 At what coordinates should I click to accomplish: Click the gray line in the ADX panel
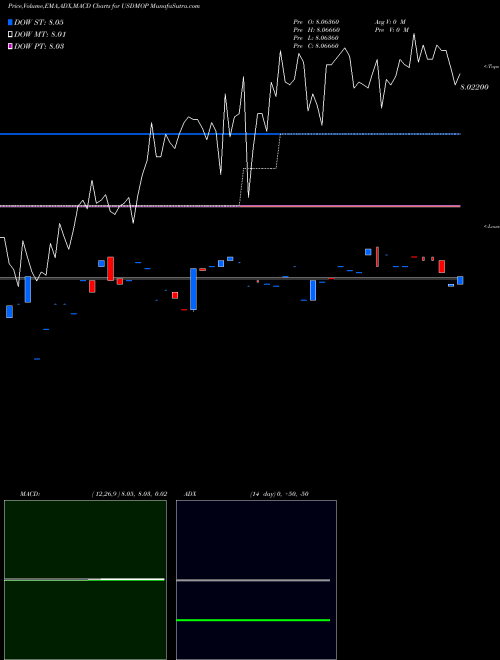click(x=253, y=580)
